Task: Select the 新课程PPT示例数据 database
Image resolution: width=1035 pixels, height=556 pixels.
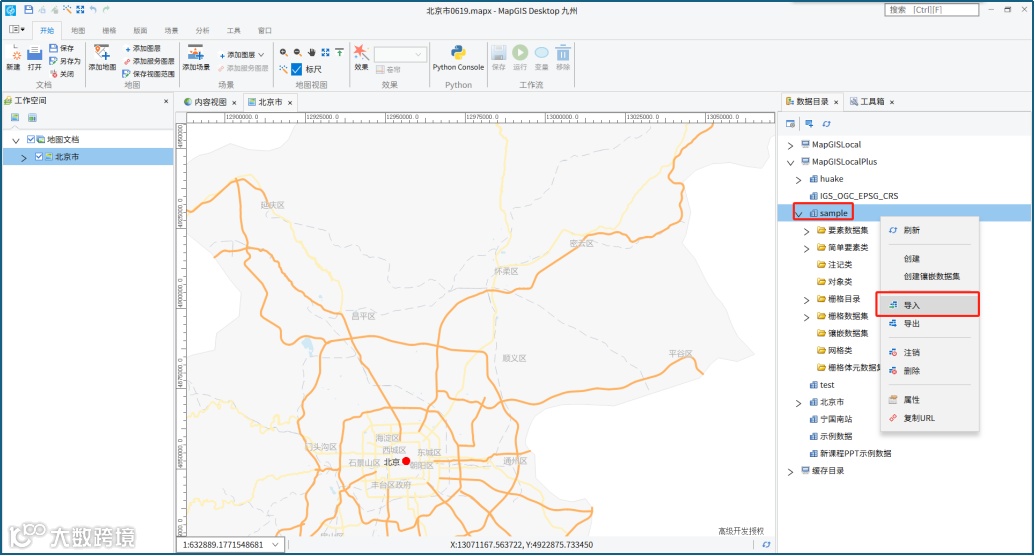Action: (855, 454)
